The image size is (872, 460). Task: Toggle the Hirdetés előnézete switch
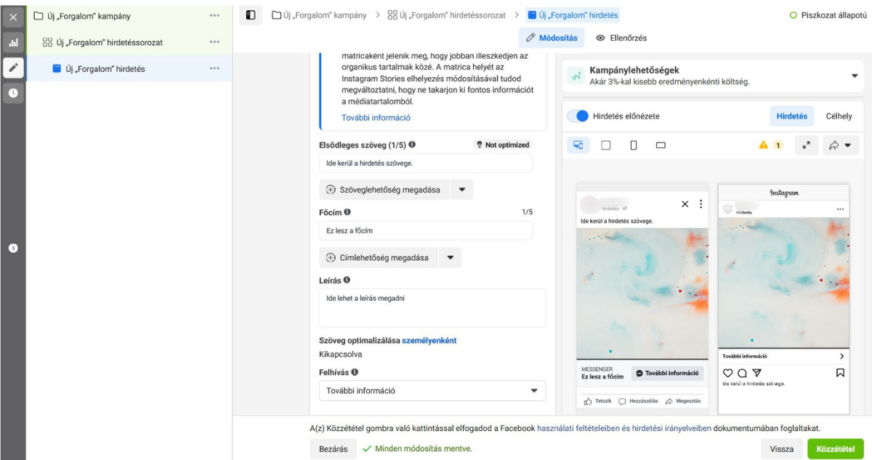click(578, 116)
